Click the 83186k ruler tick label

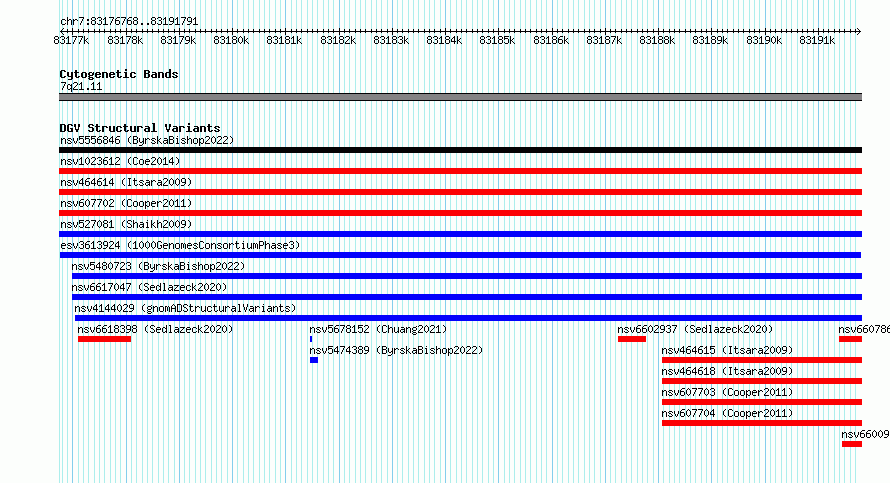point(551,40)
